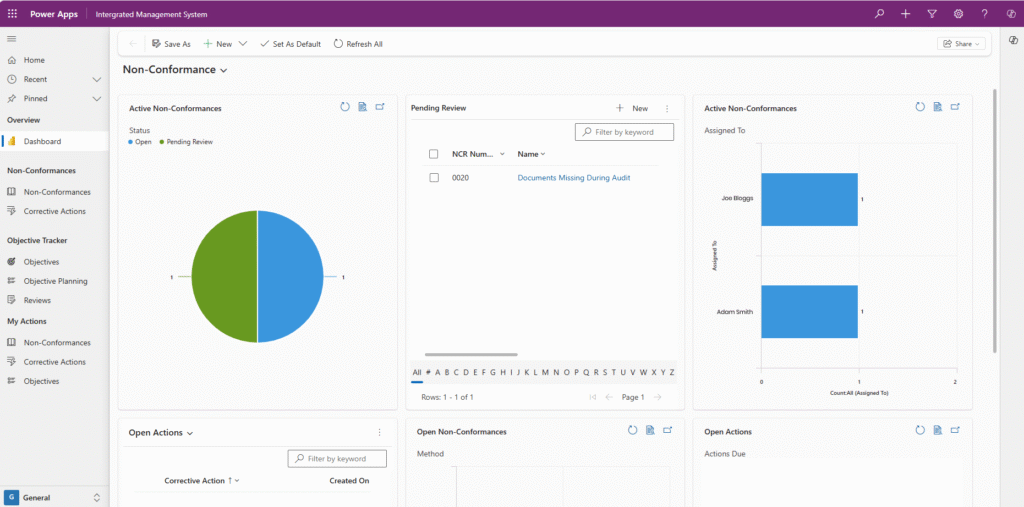
Task: Collapse the left navigation hamburger menu
Action: [x=12, y=38]
